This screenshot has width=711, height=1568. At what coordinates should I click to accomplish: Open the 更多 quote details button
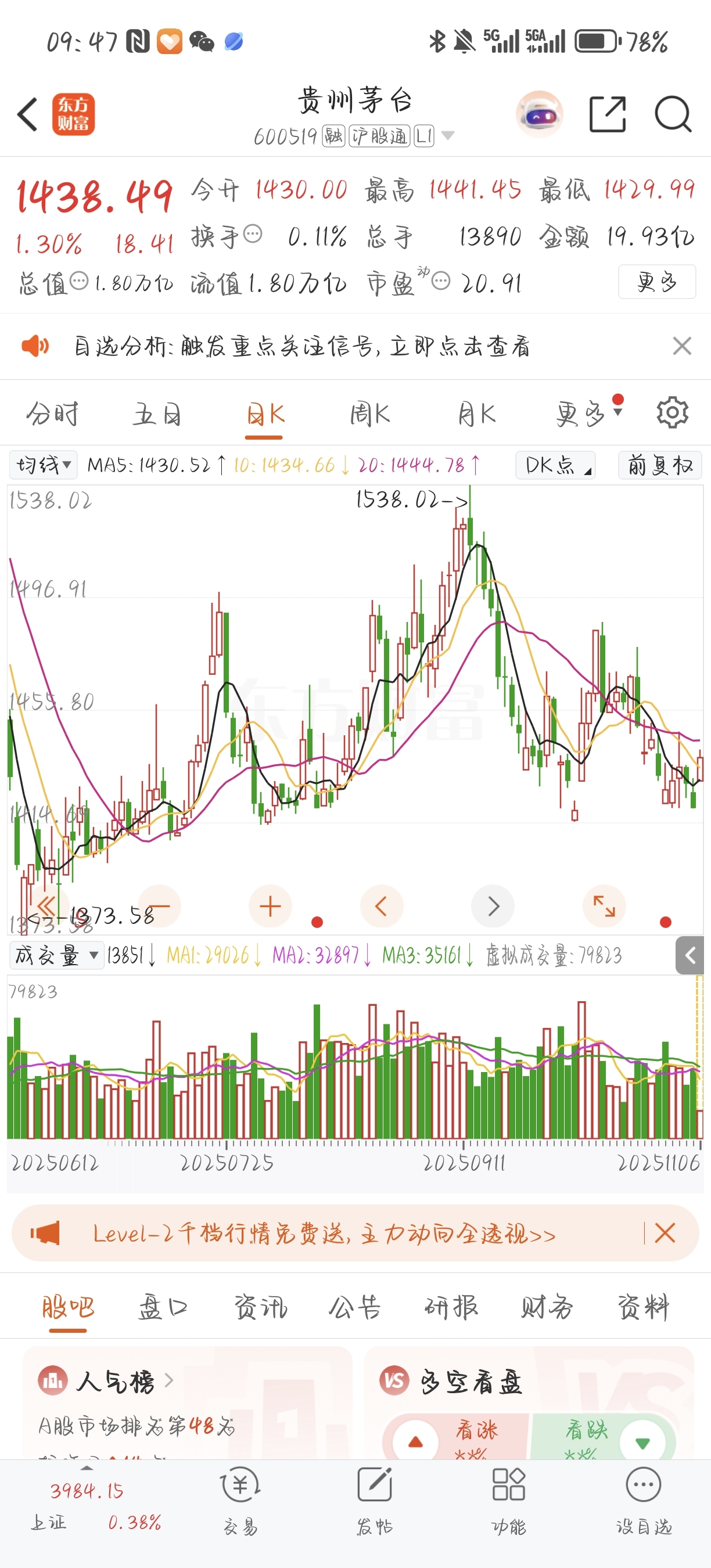[657, 282]
